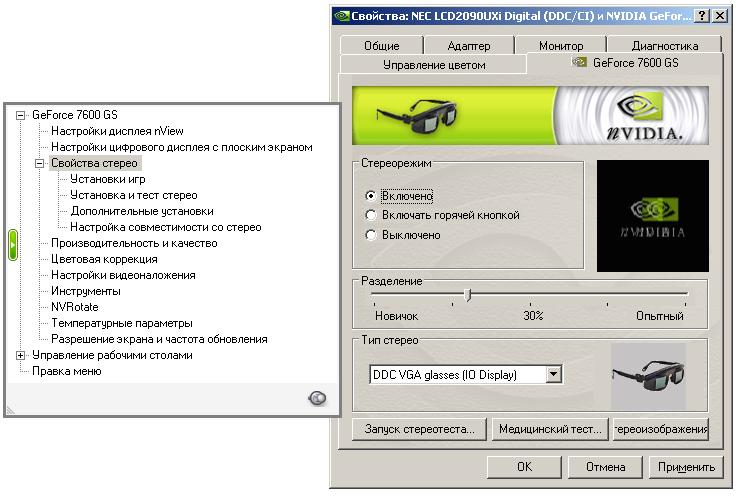This screenshot has width=740, height=496.
Task: Select Правка меню tree item
Action: [x=67, y=371]
